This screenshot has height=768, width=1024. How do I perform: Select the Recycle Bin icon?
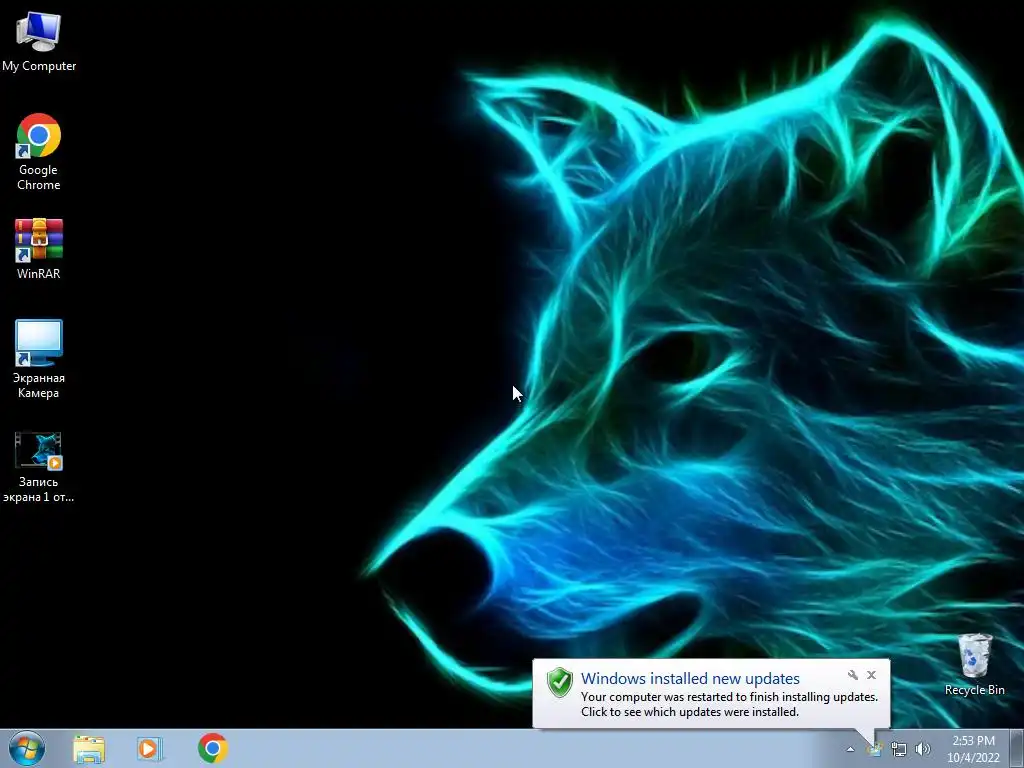tap(974, 664)
